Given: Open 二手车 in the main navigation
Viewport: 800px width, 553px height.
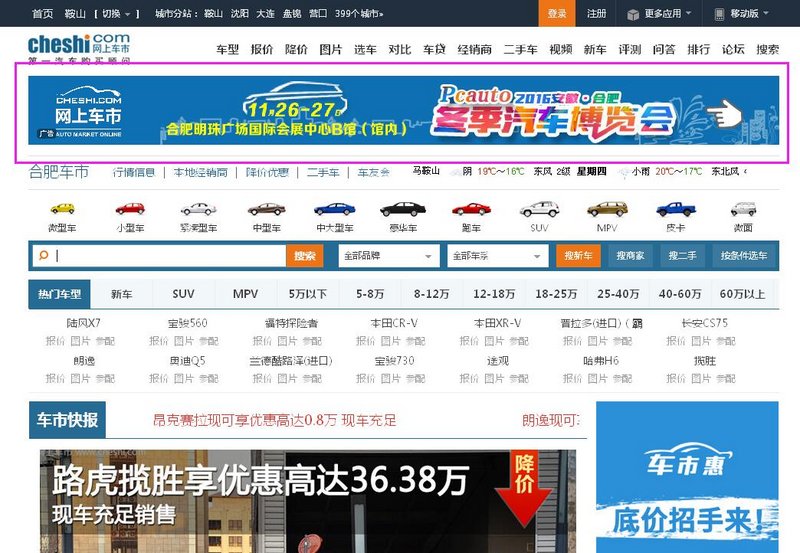Looking at the screenshot, I should 520,49.
